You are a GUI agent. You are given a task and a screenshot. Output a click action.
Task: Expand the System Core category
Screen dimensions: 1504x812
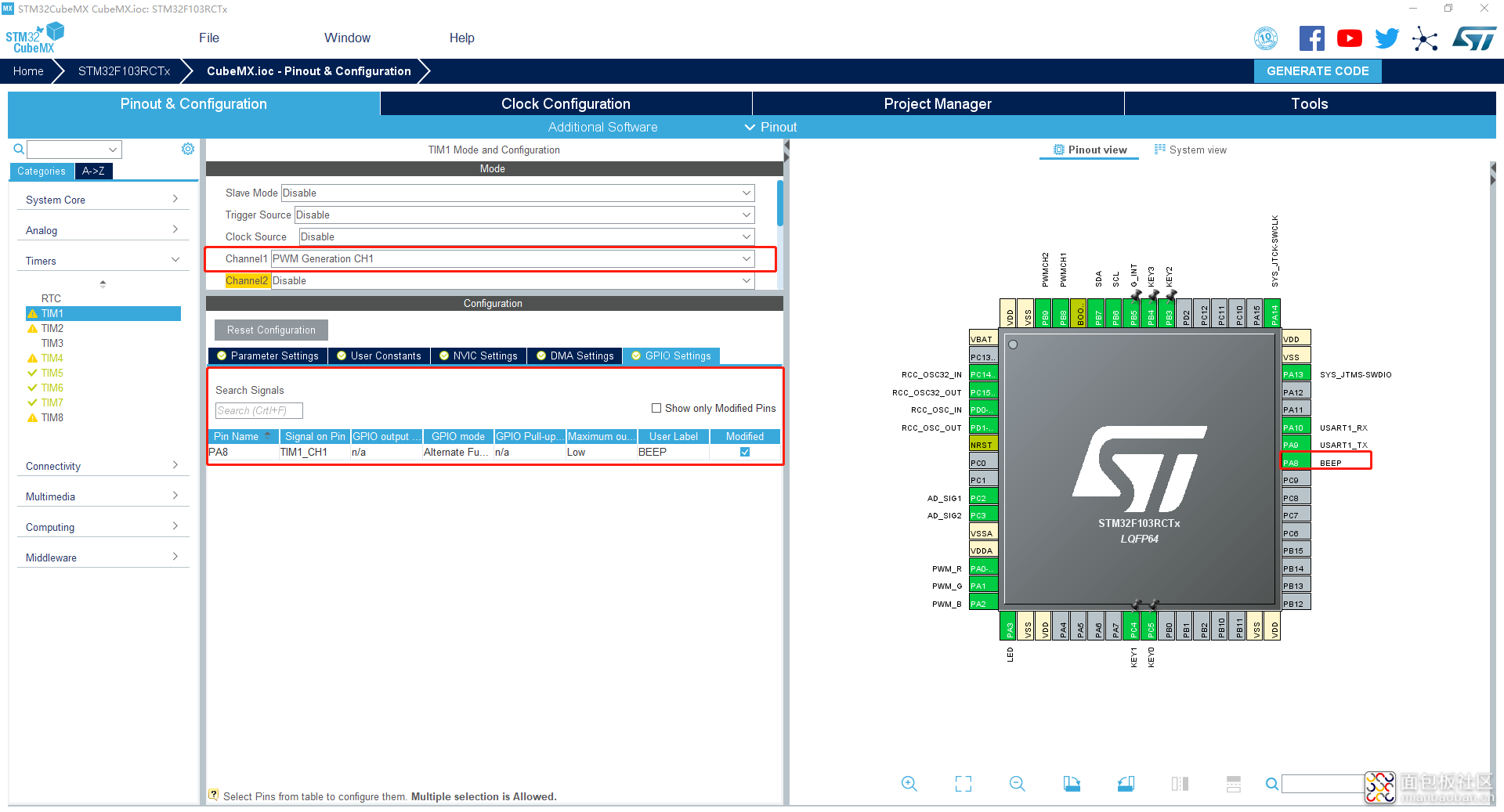tap(103, 200)
